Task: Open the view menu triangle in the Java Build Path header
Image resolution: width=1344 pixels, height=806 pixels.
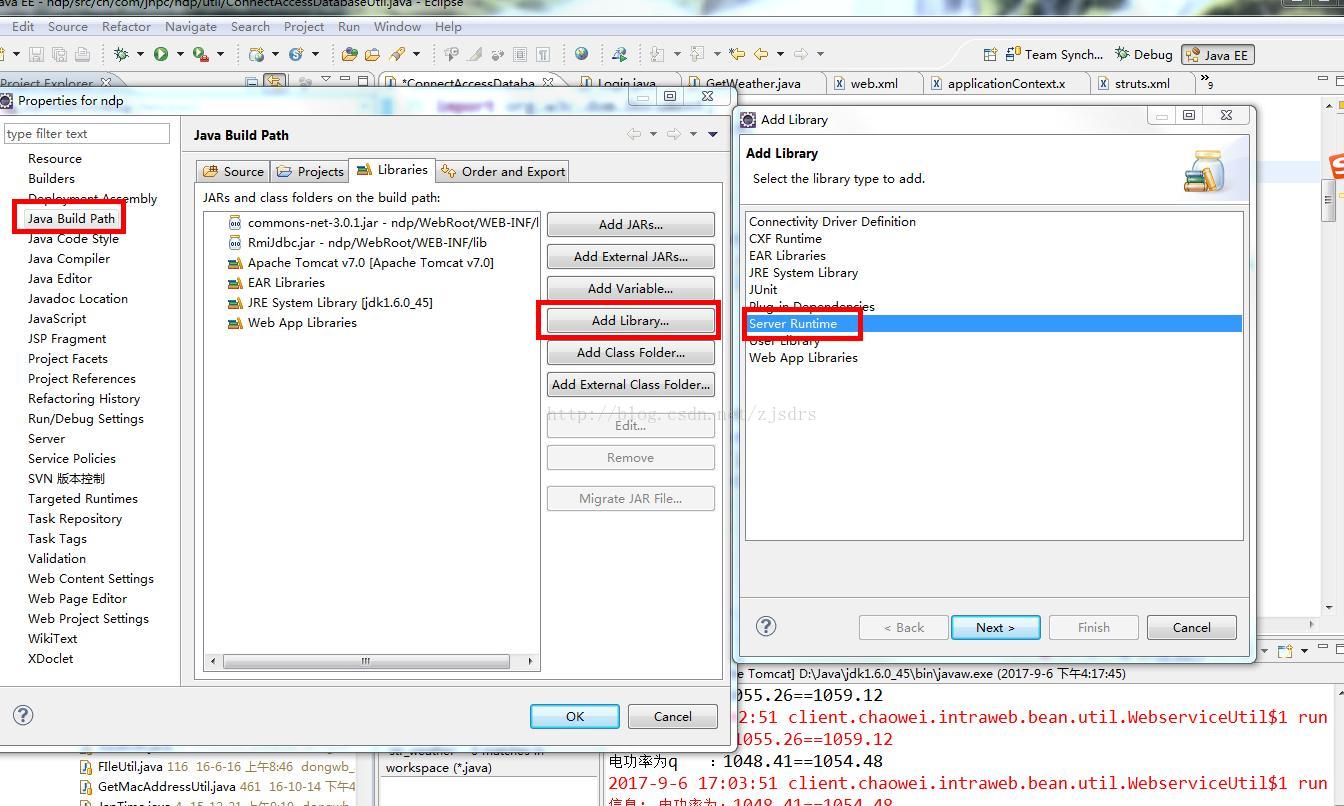Action: (713, 134)
